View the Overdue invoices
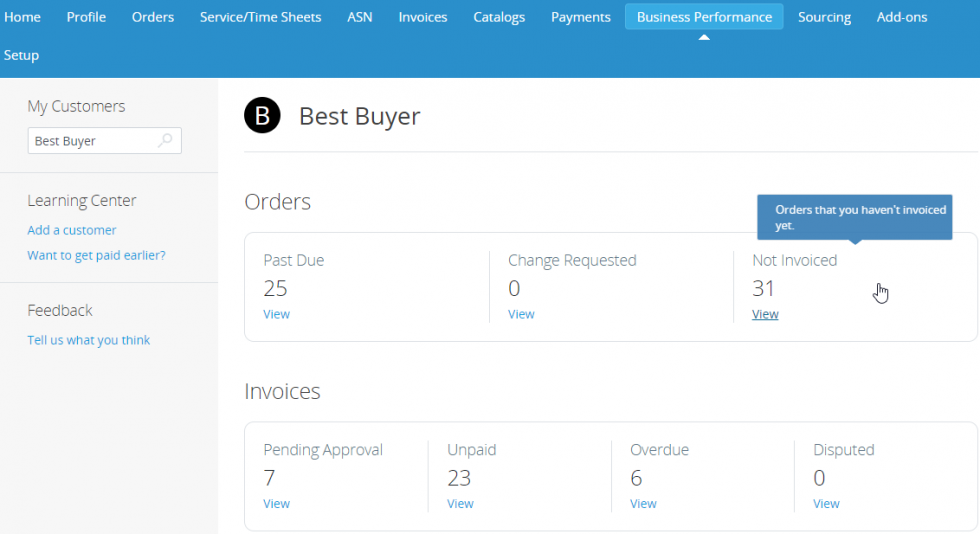This screenshot has width=980, height=534. 643,504
